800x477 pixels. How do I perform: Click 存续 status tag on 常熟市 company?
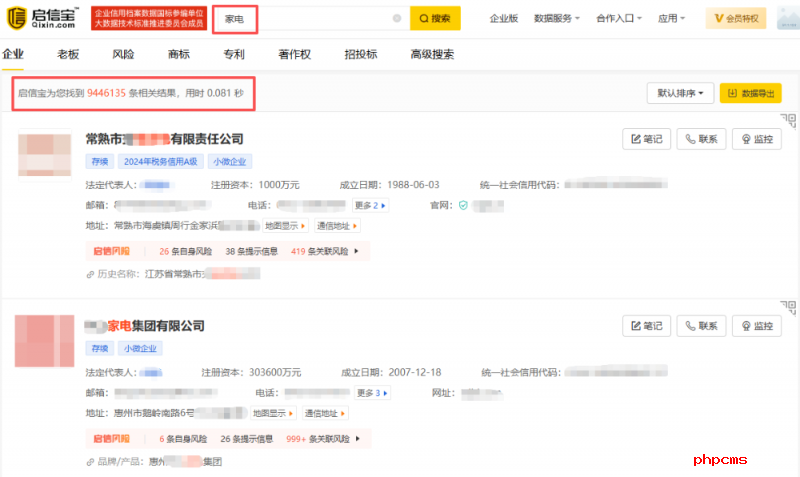click(x=99, y=162)
